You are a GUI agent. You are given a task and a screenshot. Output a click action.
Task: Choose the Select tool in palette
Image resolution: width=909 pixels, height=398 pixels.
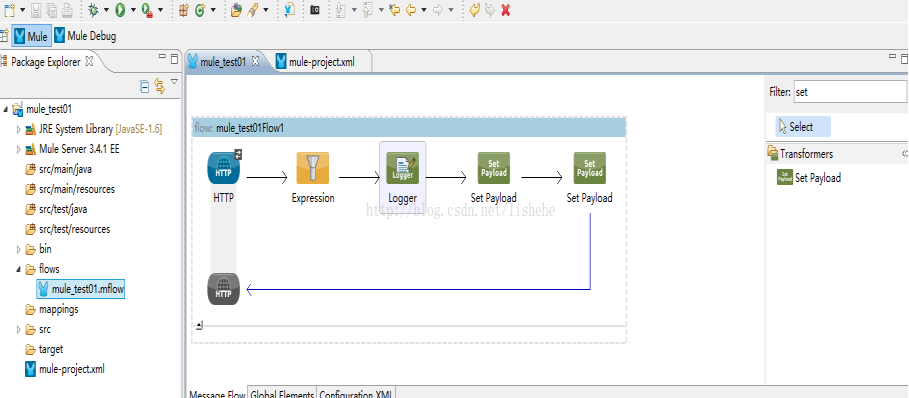click(x=803, y=126)
